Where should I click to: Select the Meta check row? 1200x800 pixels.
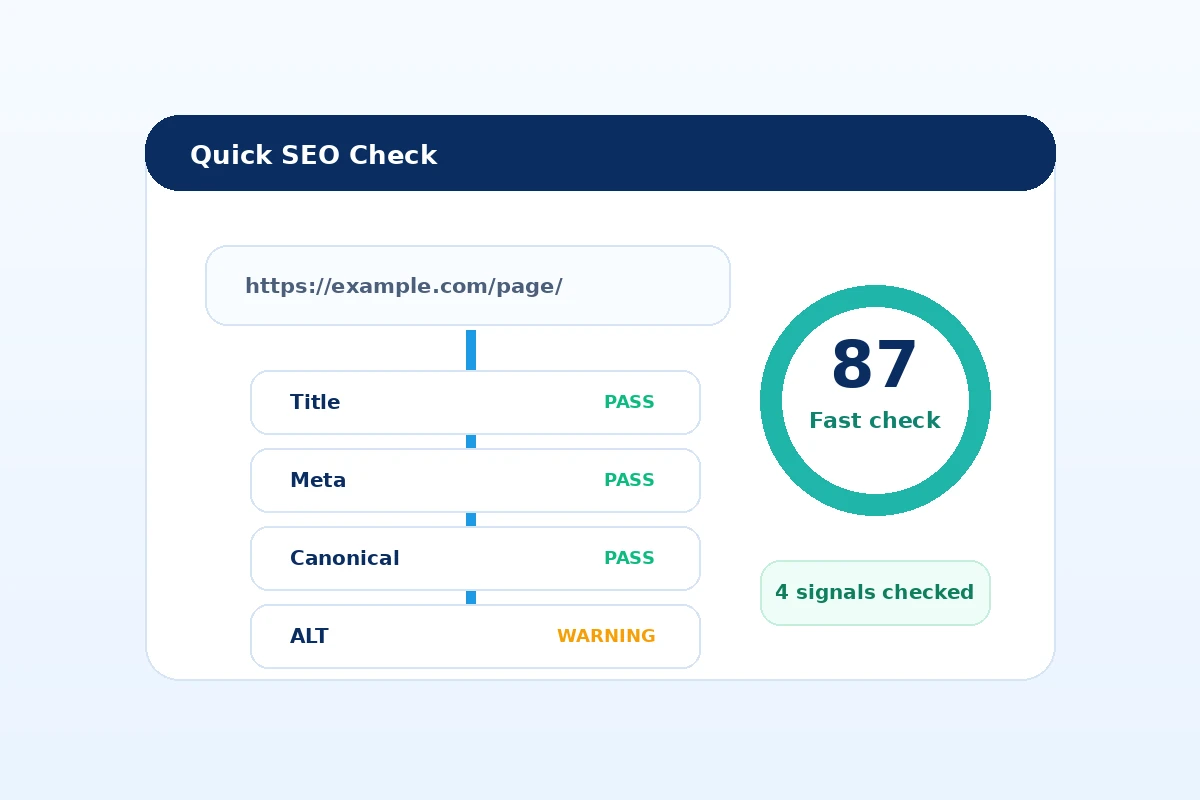(475, 480)
